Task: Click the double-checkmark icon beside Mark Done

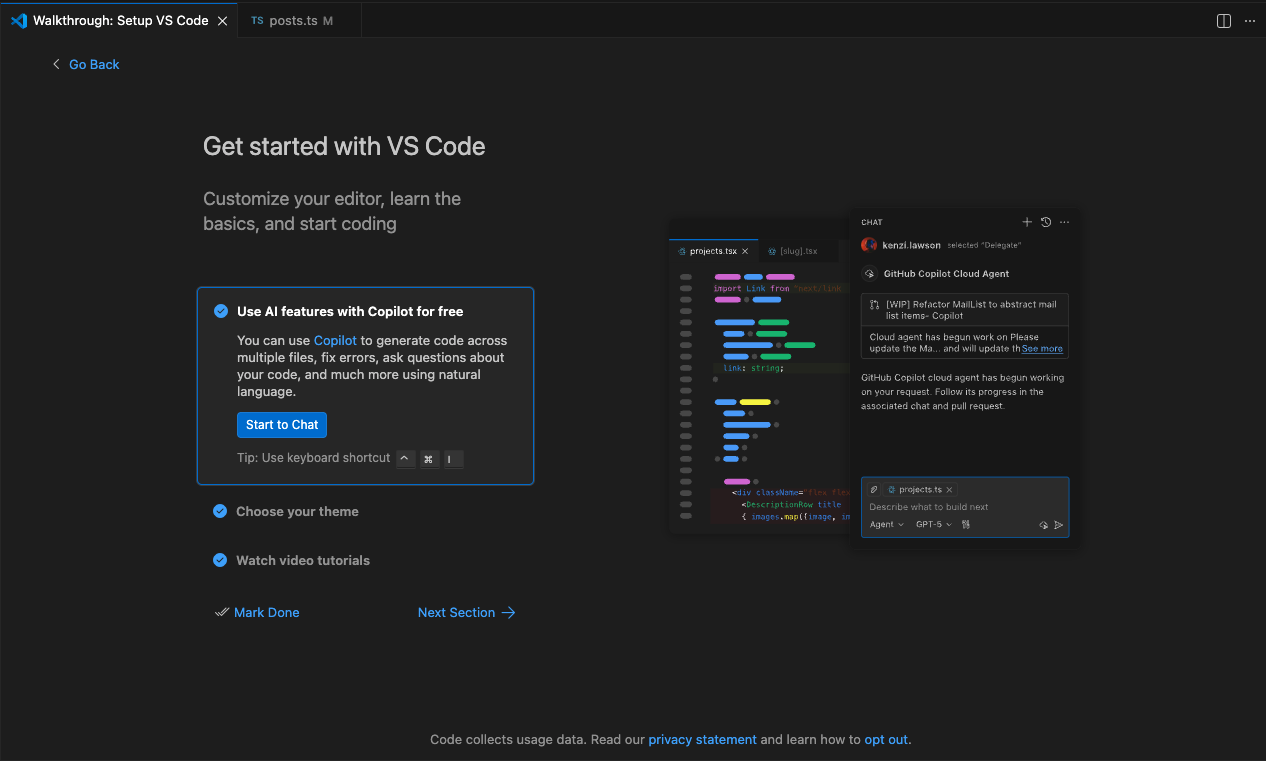Action: (x=222, y=612)
